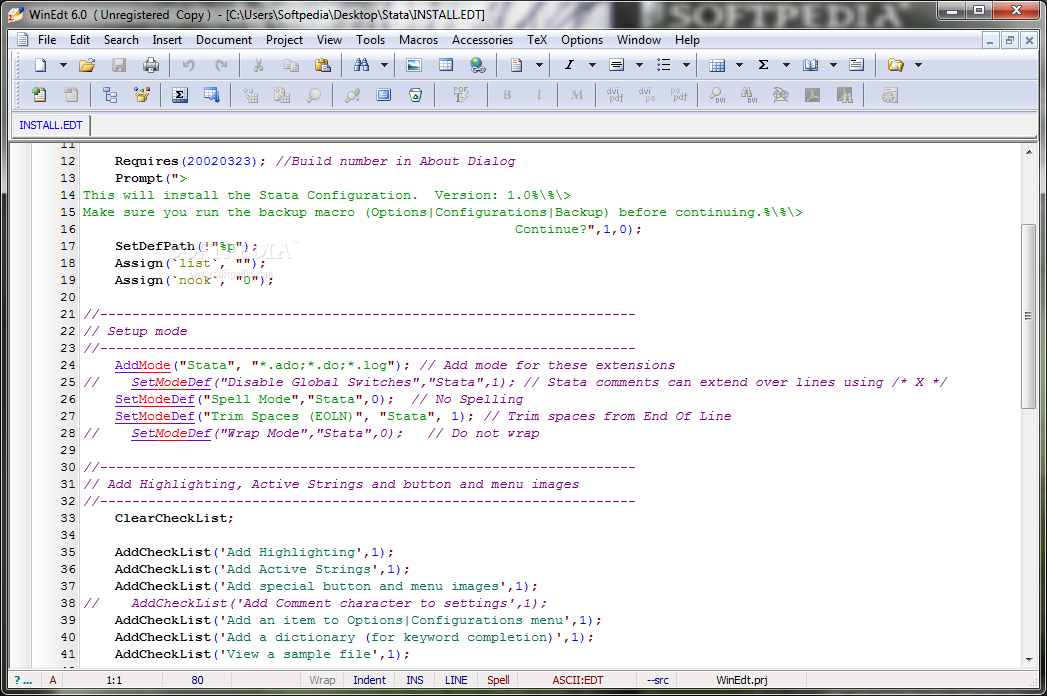This screenshot has width=1047, height=696.
Task: Click the project tree icon
Action: pyautogui.click(x=110, y=95)
